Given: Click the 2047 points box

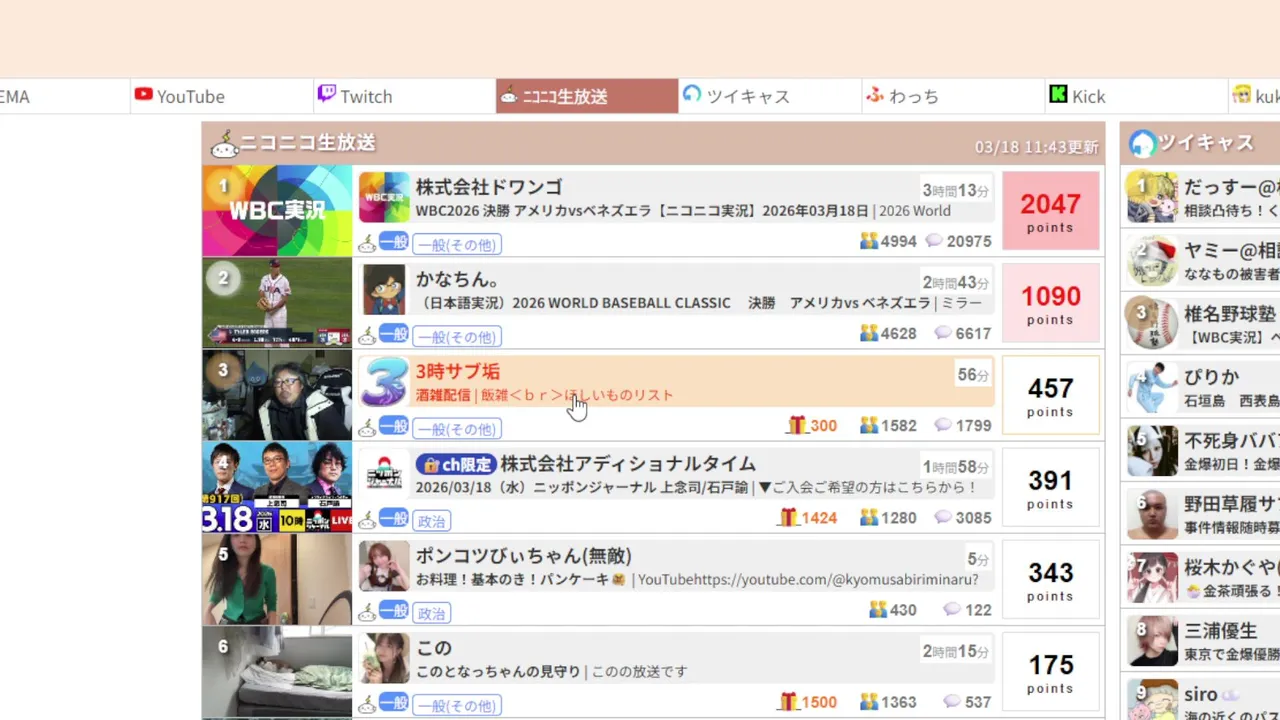Looking at the screenshot, I should coord(1050,211).
